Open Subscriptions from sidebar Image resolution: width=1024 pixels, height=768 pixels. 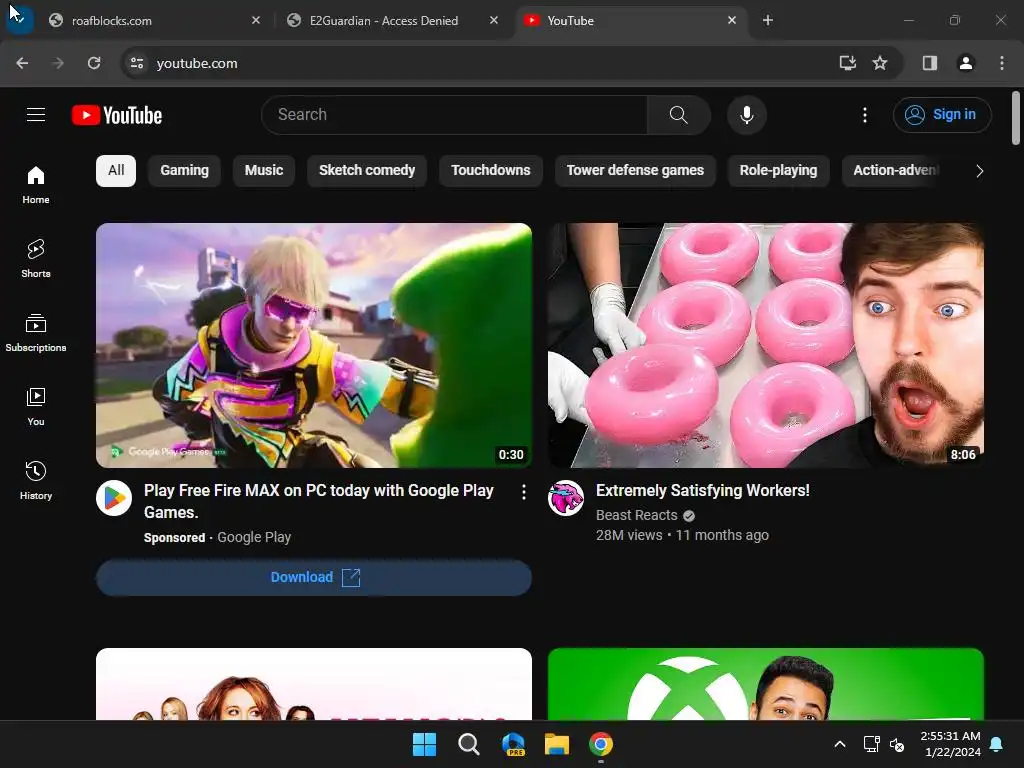(x=36, y=332)
